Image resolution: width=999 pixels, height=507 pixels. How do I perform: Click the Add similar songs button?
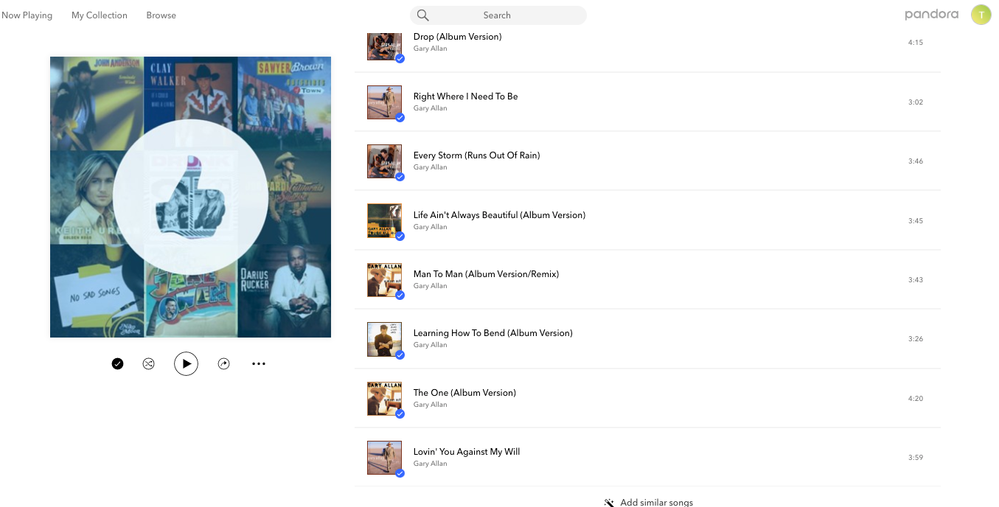click(656, 502)
